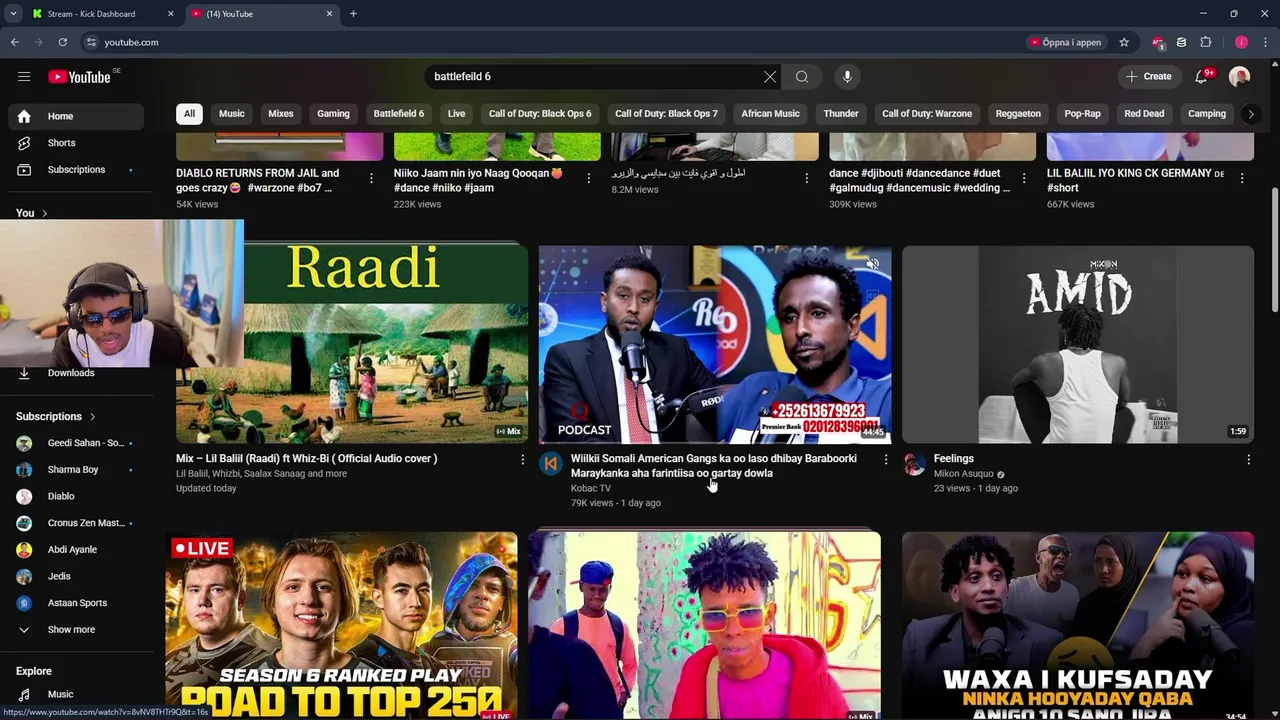The image size is (1280, 720).
Task: Click the address bar youtube.com
Action: (131, 42)
